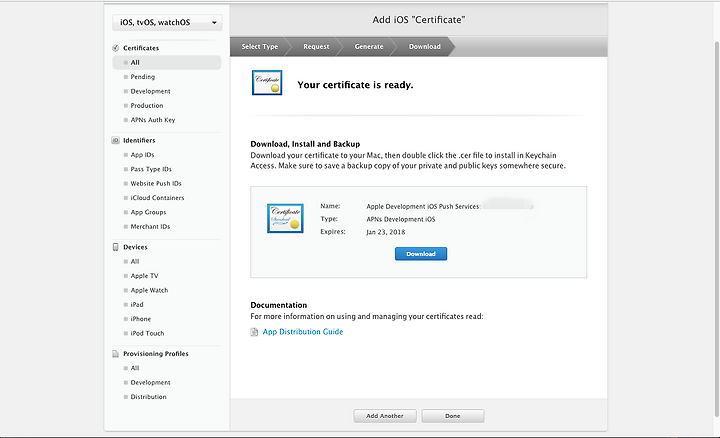720x438 pixels.
Task: Open Distribution provisioning profiles
Action: [148, 397]
